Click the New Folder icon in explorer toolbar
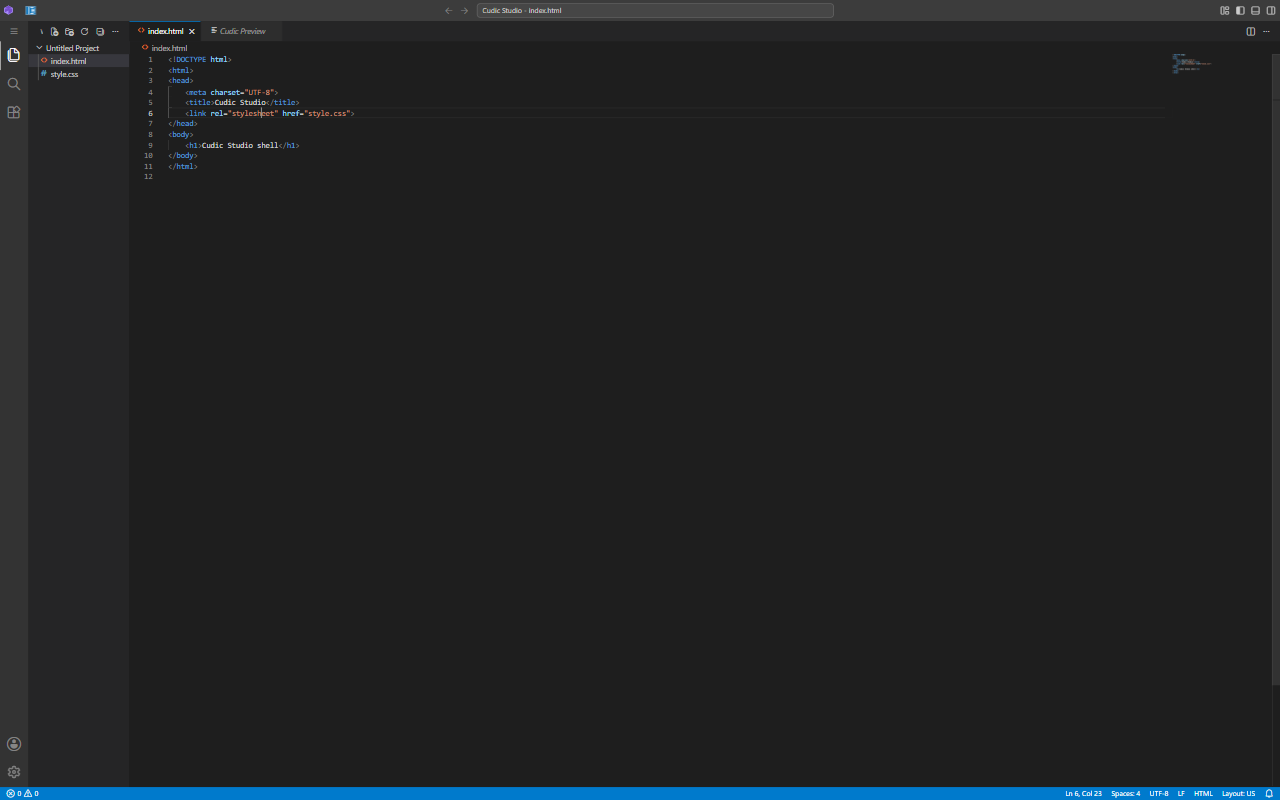 point(69,31)
